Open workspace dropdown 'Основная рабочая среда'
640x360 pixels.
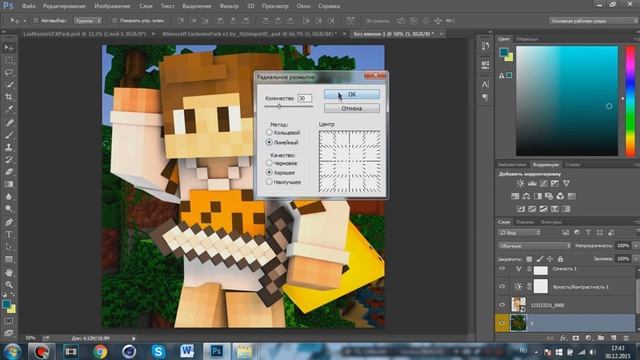594,20
